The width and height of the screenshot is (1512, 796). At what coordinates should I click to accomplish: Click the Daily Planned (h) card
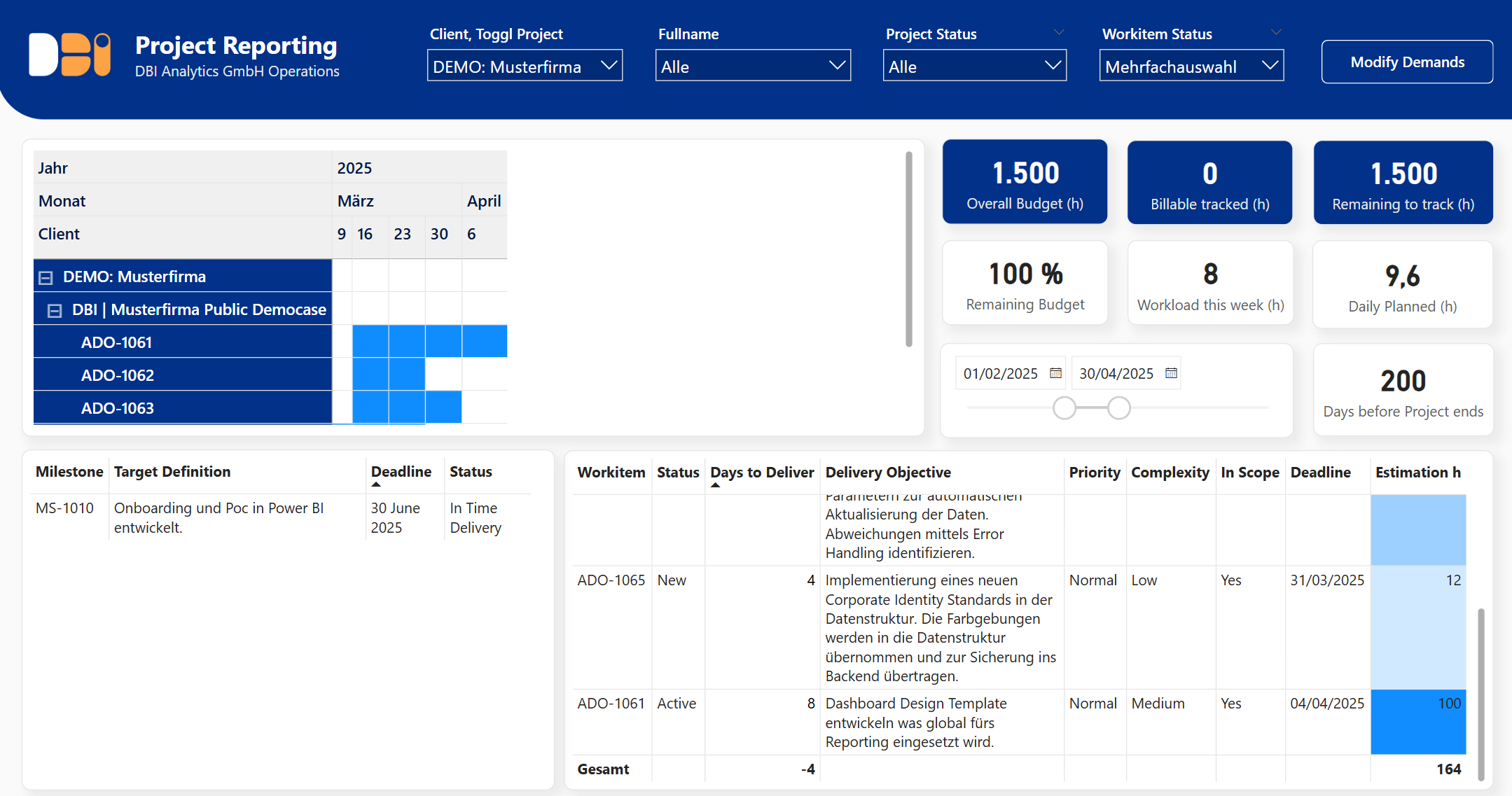[1403, 285]
